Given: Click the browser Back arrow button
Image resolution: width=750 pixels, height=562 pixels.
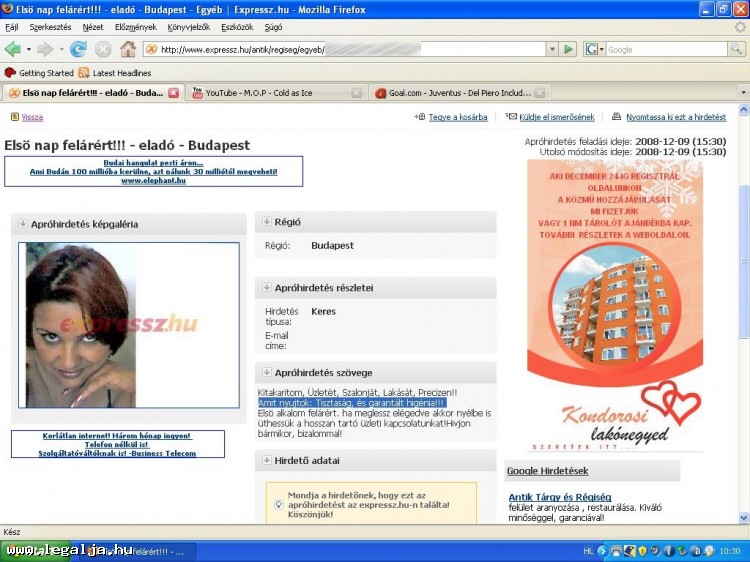Looking at the screenshot, I should coord(13,49).
